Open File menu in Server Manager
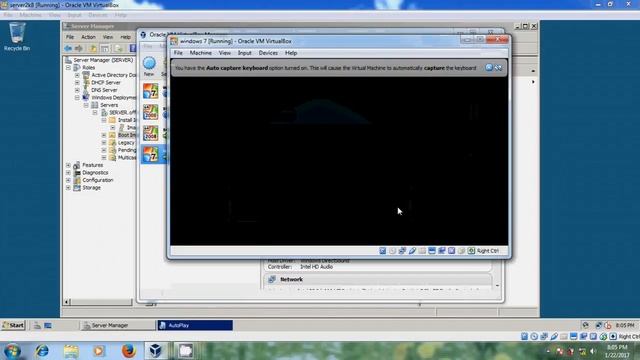Image resolution: width=640 pixels, height=360 pixels. pyautogui.click(x=70, y=37)
